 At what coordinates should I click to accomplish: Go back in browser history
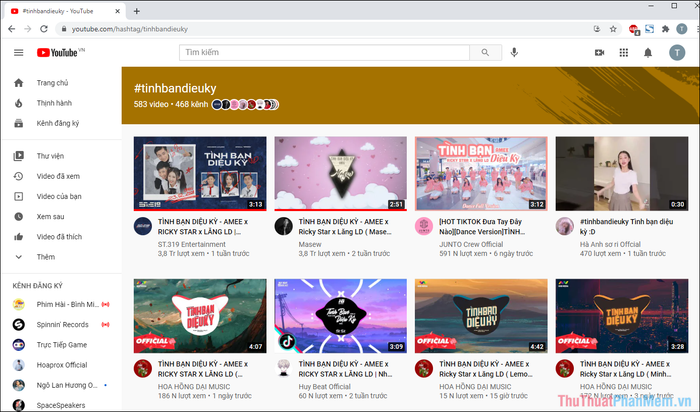tap(12, 29)
